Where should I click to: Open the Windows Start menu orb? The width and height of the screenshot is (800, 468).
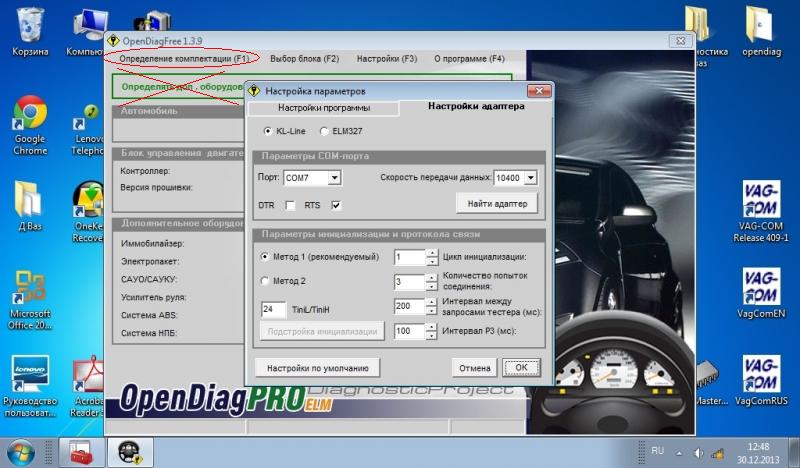[20, 453]
